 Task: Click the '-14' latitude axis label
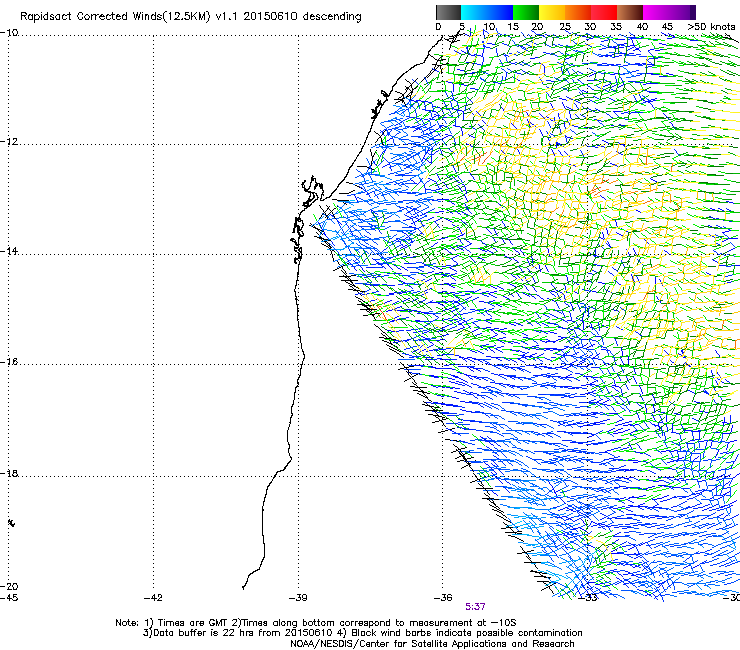click(10, 251)
